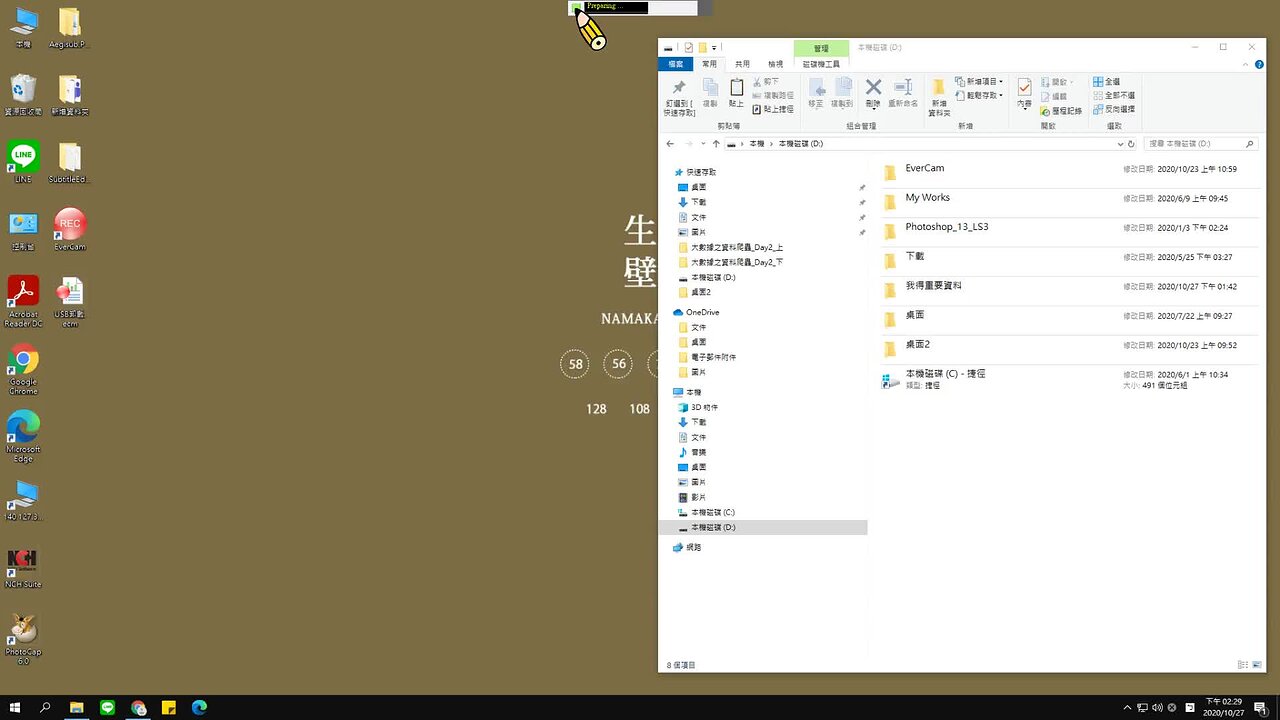Viewport: 1280px width, 720px height.
Task: Switch to the 常用 (Home) ribbon tab
Action: 709,64
